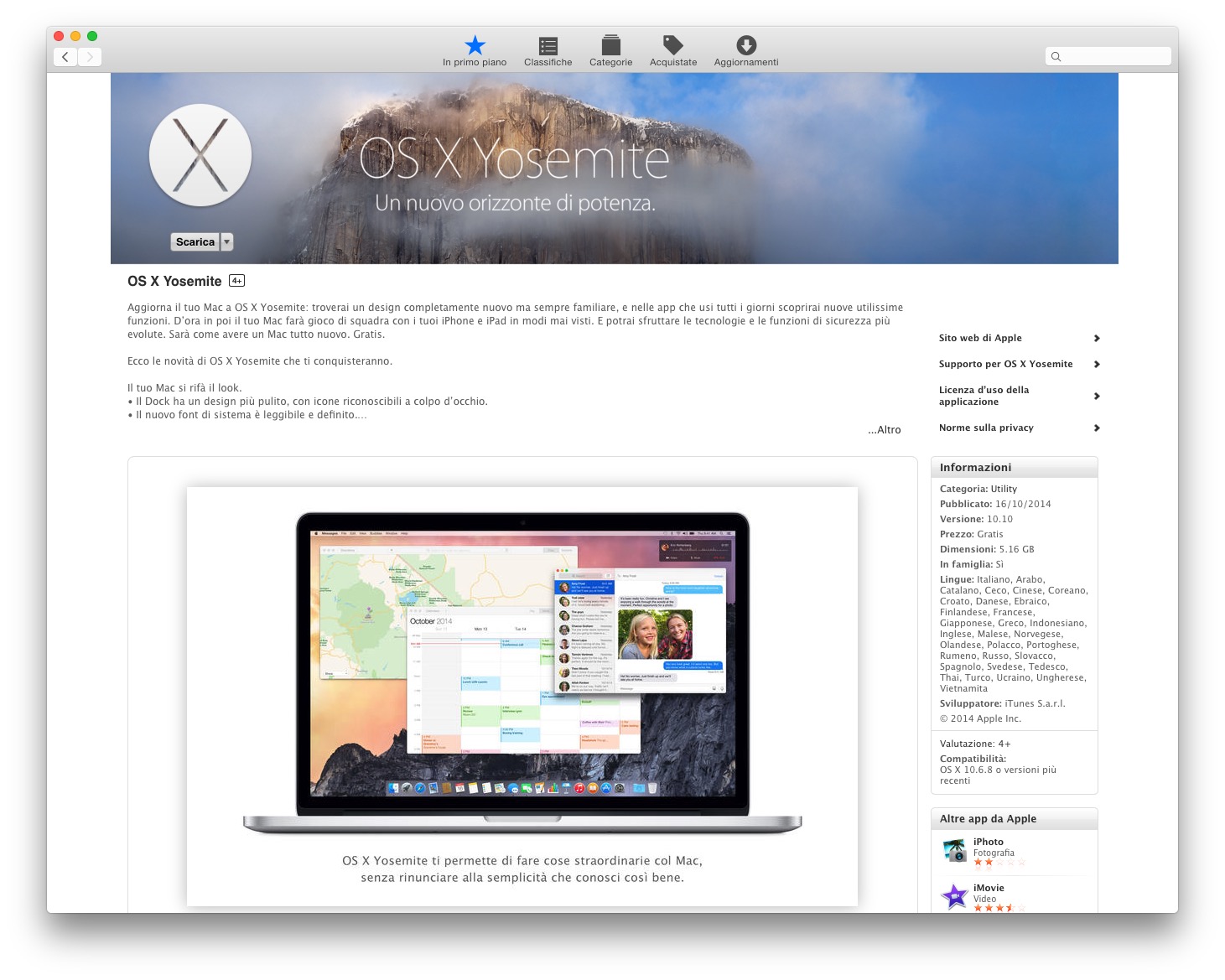Click the Sviluppatore: iTunes S.a.r.l. line
Screen dimensions: 1225x980
click(x=1003, y=703)
